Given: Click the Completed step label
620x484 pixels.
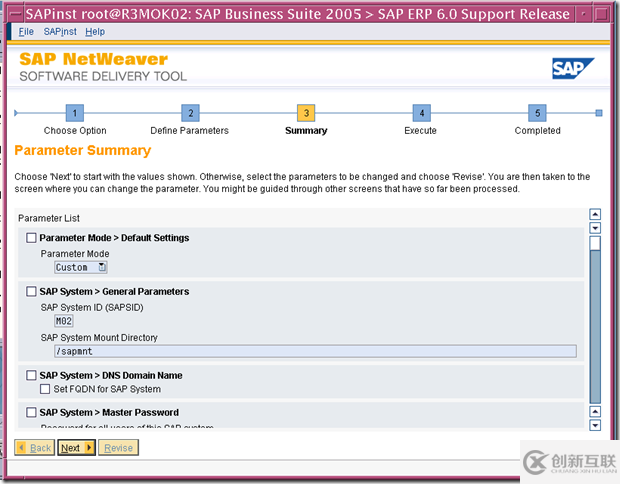Looking at the screenshot, I should coord(537,130).
